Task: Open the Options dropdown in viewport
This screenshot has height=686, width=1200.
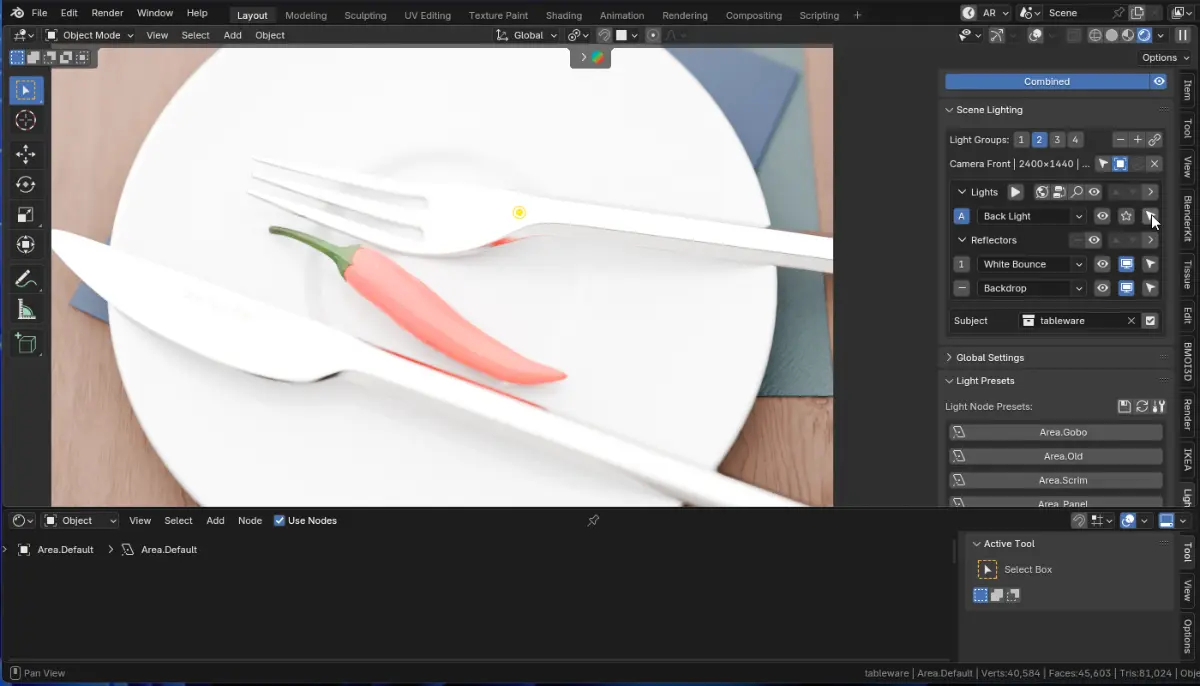Action: (x=1165, y=58)
